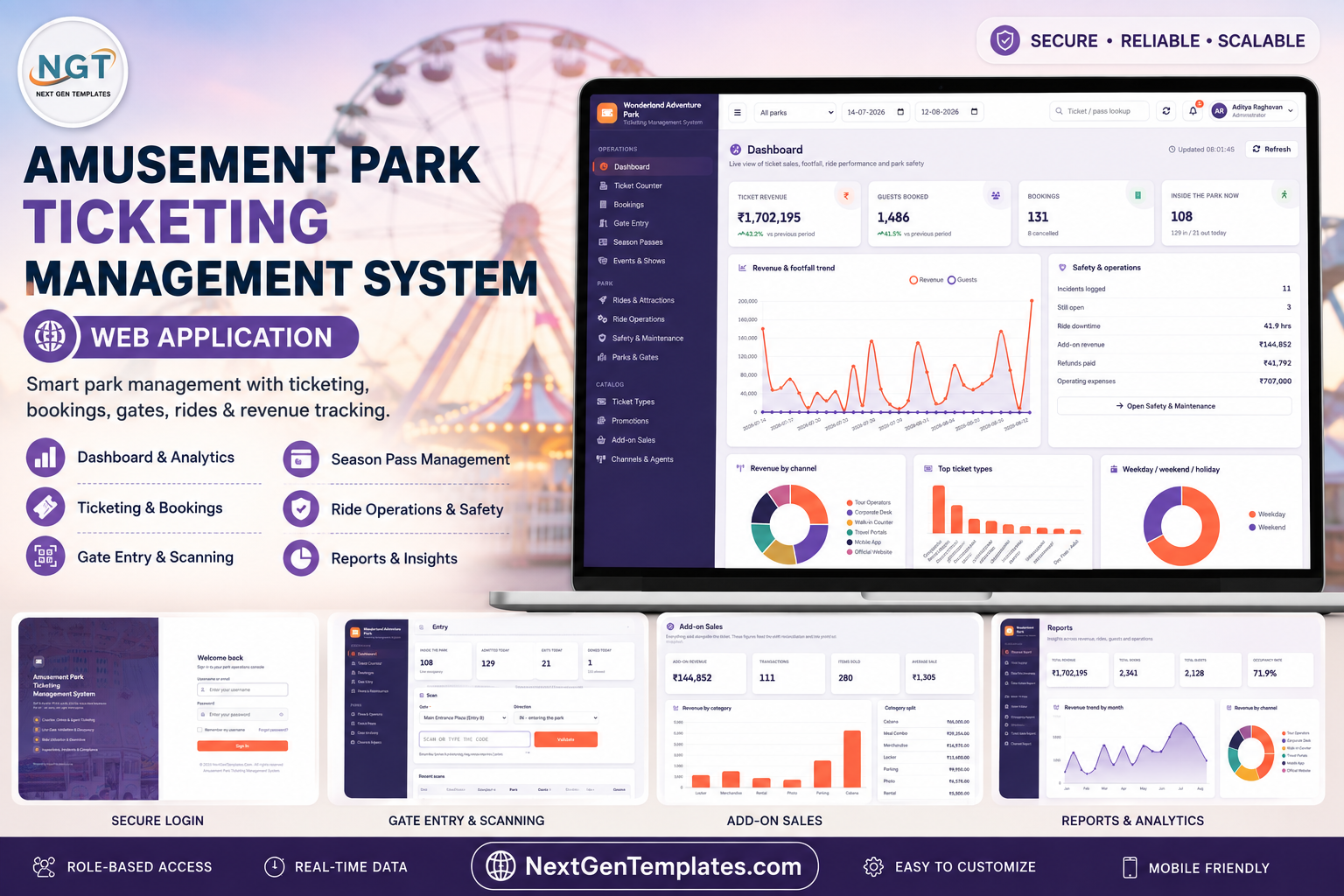The height and width of the screenshot is (896, 1344).
Task: Click the green icon on Bookings card
Action: point(1137,195)
